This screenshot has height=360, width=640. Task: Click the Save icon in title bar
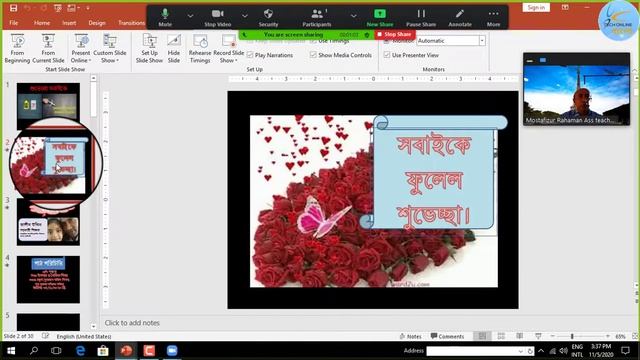tap(13, 8)
